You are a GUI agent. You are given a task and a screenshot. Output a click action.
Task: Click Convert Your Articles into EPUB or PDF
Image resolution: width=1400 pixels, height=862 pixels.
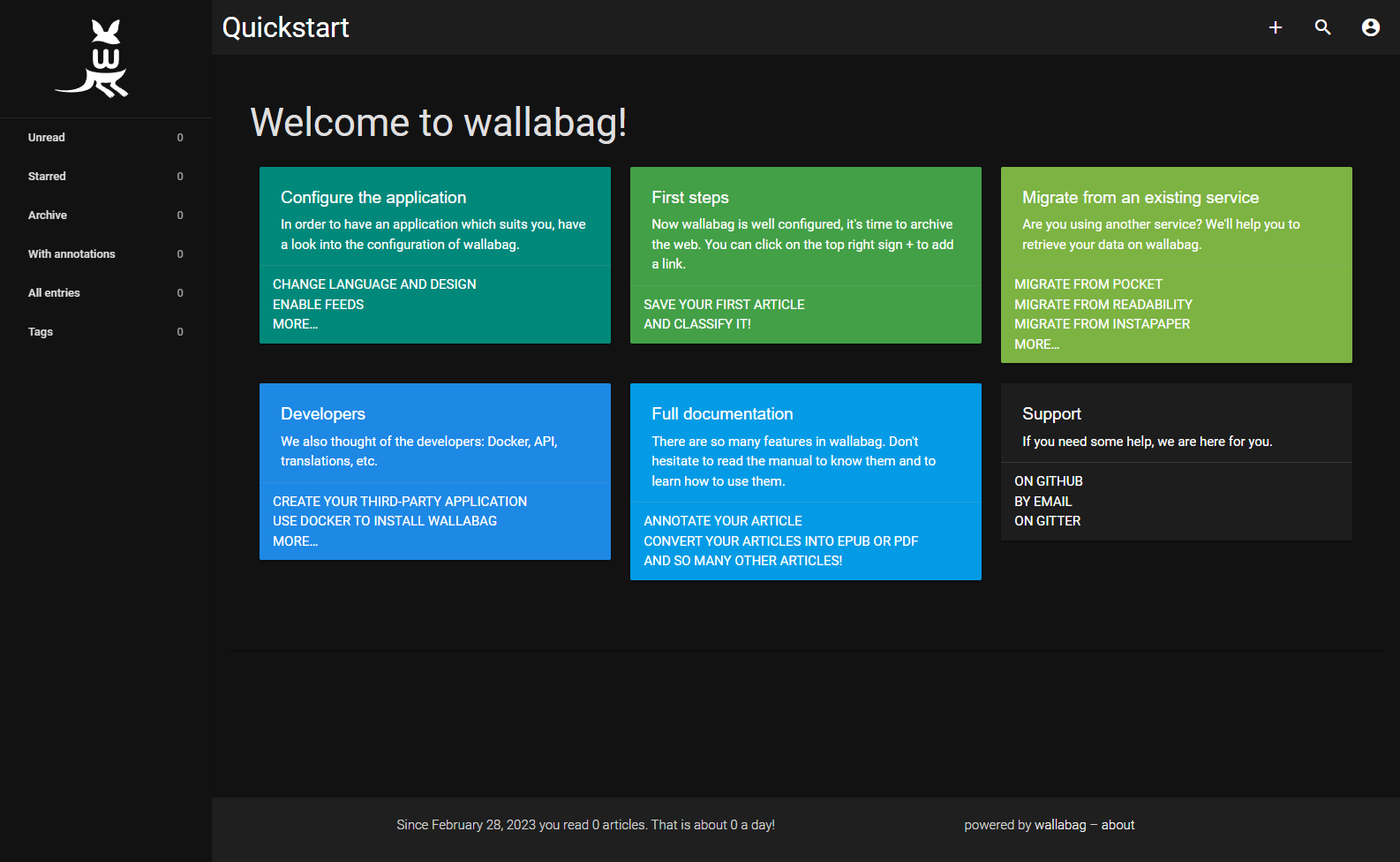click(x=780, y=541)
